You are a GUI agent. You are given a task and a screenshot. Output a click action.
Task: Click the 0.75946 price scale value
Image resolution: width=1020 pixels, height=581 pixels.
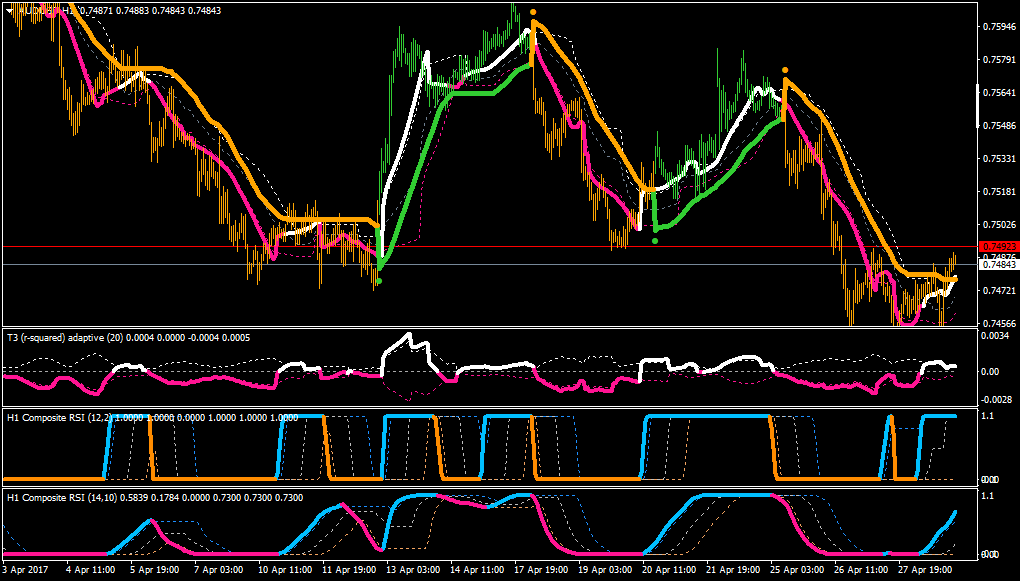click(x=996, y=27)
